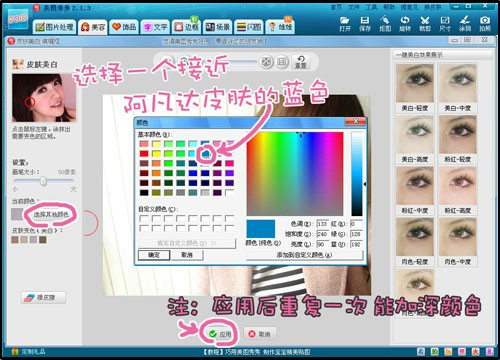Click the 橡皮擦 eraser button
Viewport: 500px width, 360px height.
pyautogui.click(x=44, y=297)
